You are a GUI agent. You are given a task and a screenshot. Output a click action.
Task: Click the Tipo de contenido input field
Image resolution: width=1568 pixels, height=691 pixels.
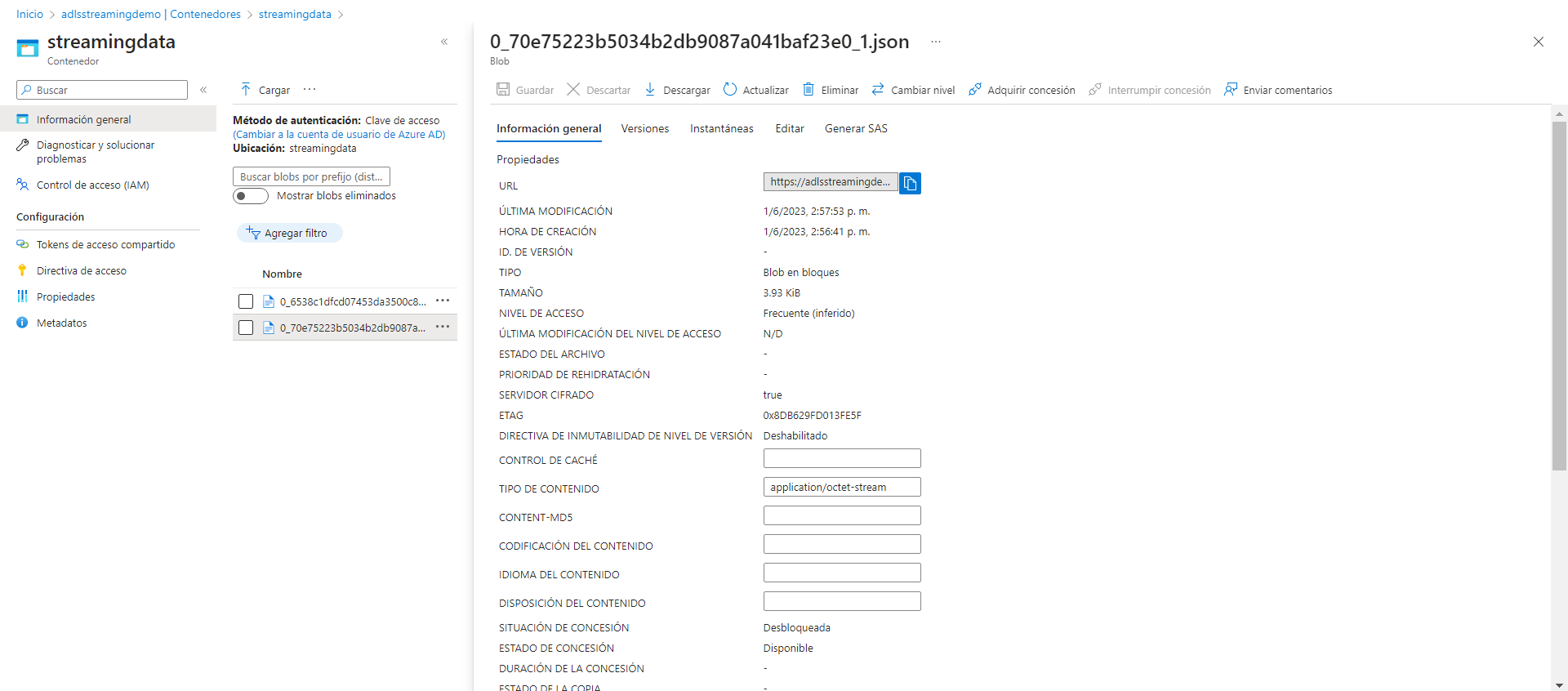tap(841, 487)
